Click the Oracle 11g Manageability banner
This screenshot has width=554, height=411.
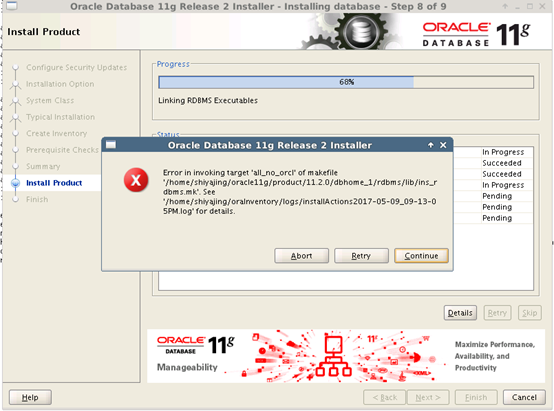click(346, 356)
